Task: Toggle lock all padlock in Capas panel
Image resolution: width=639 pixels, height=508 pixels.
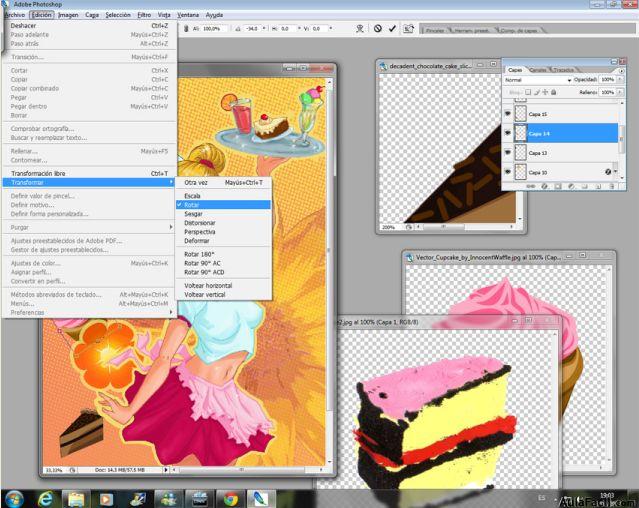Action: tap(553, 92)
